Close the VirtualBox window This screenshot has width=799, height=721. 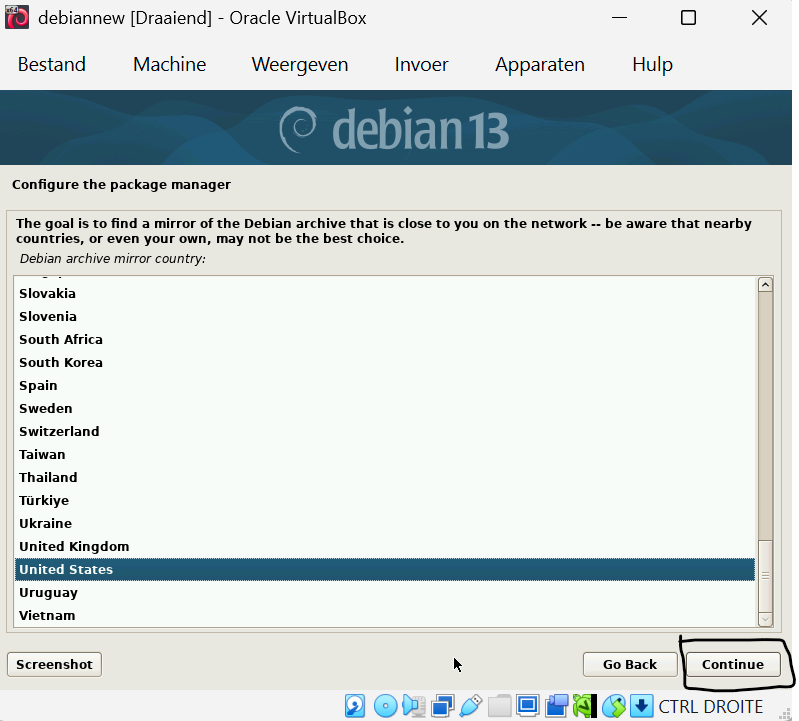click(759, 18)
